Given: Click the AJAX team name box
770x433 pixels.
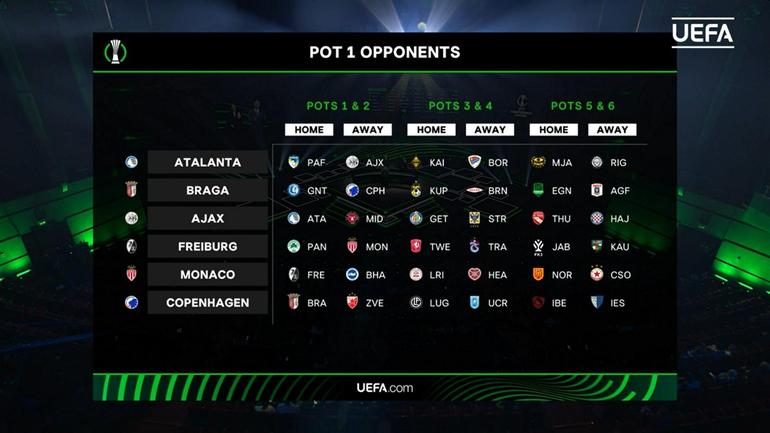Looking at the screenshot, I should pyautogui.click(x=207, y=218).
